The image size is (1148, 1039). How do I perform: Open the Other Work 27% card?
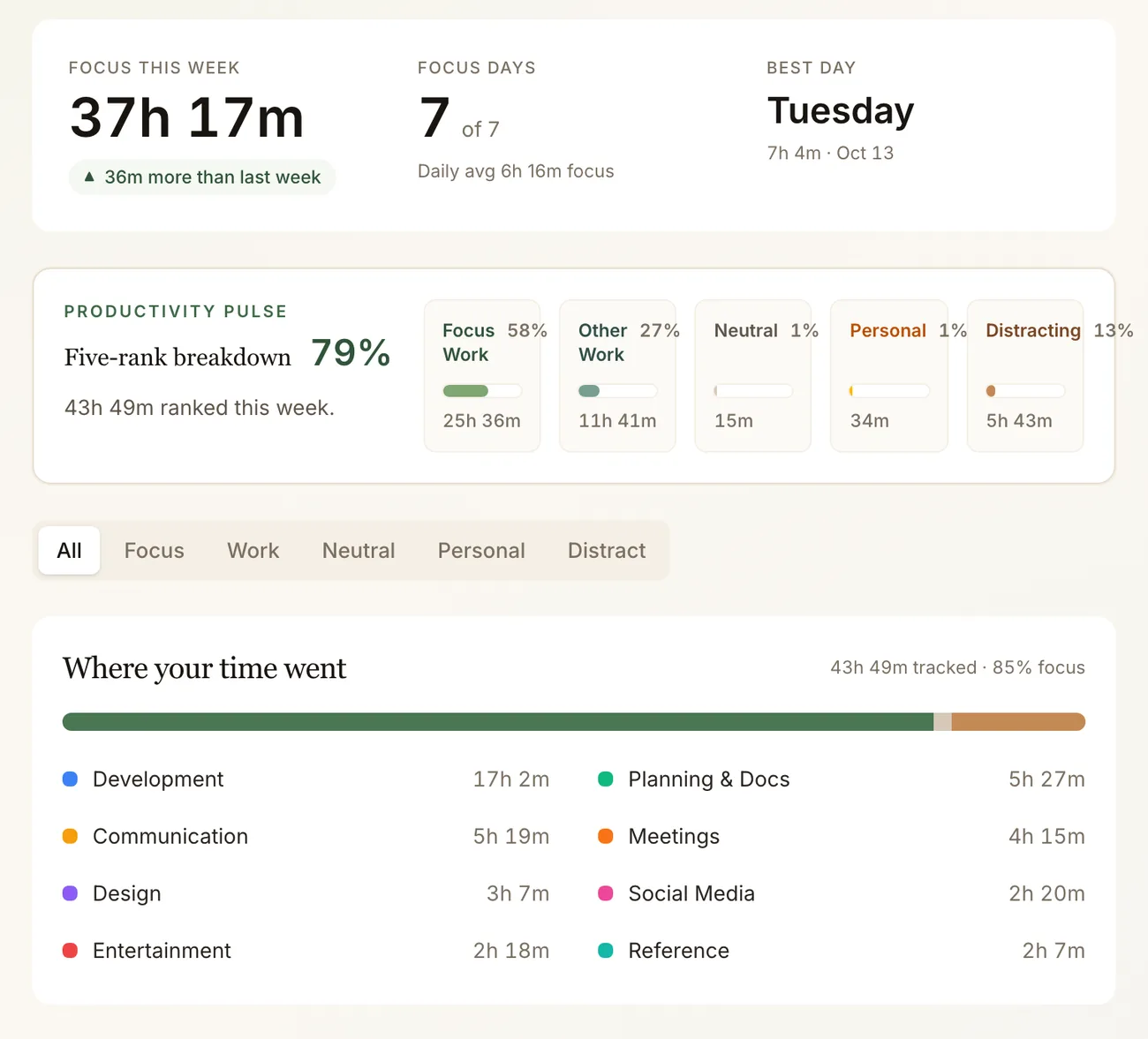click(617, 376)
